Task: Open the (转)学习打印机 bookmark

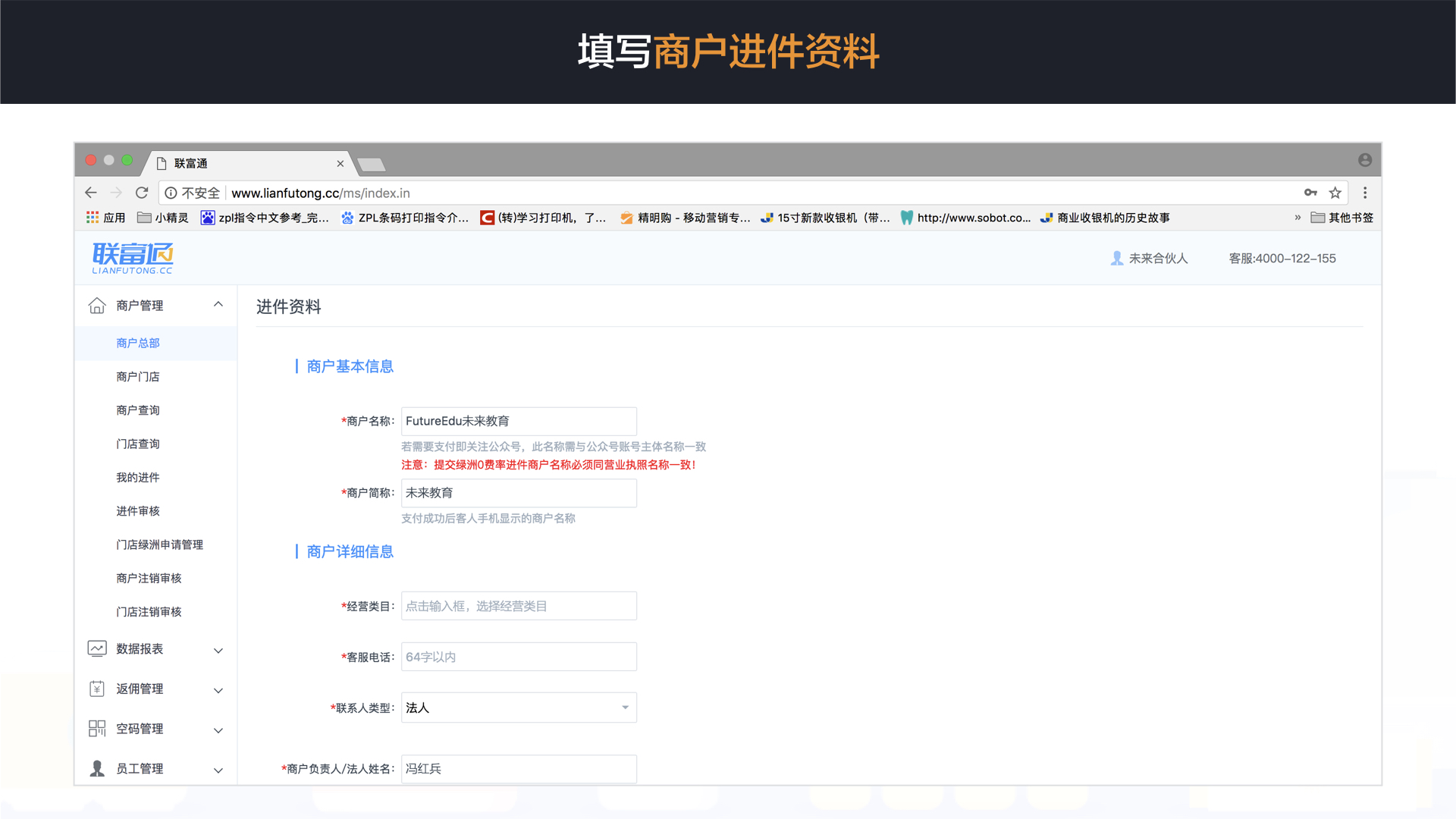Action: [x=544, y=218]
